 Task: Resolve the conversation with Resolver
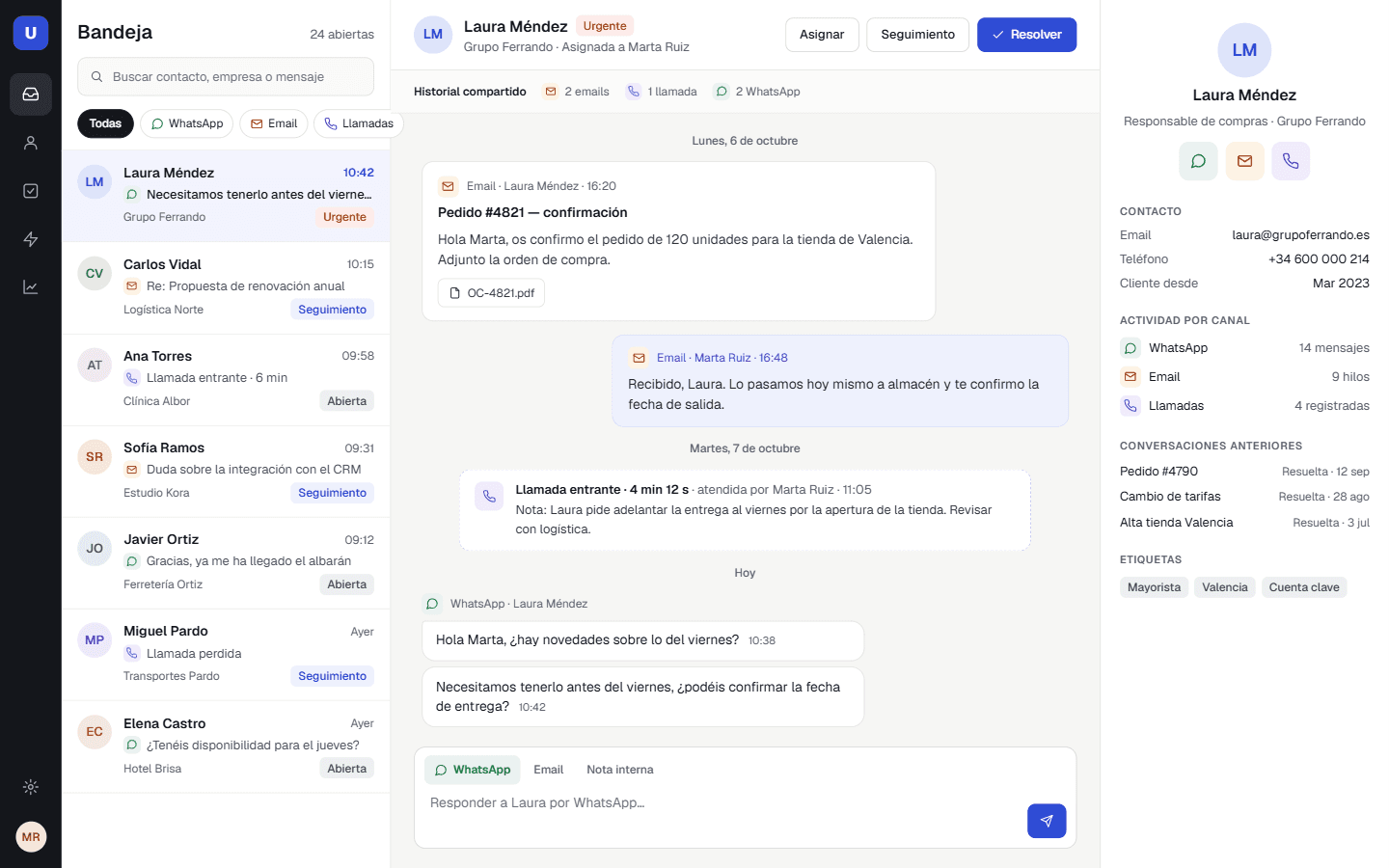coord(1026,35)
